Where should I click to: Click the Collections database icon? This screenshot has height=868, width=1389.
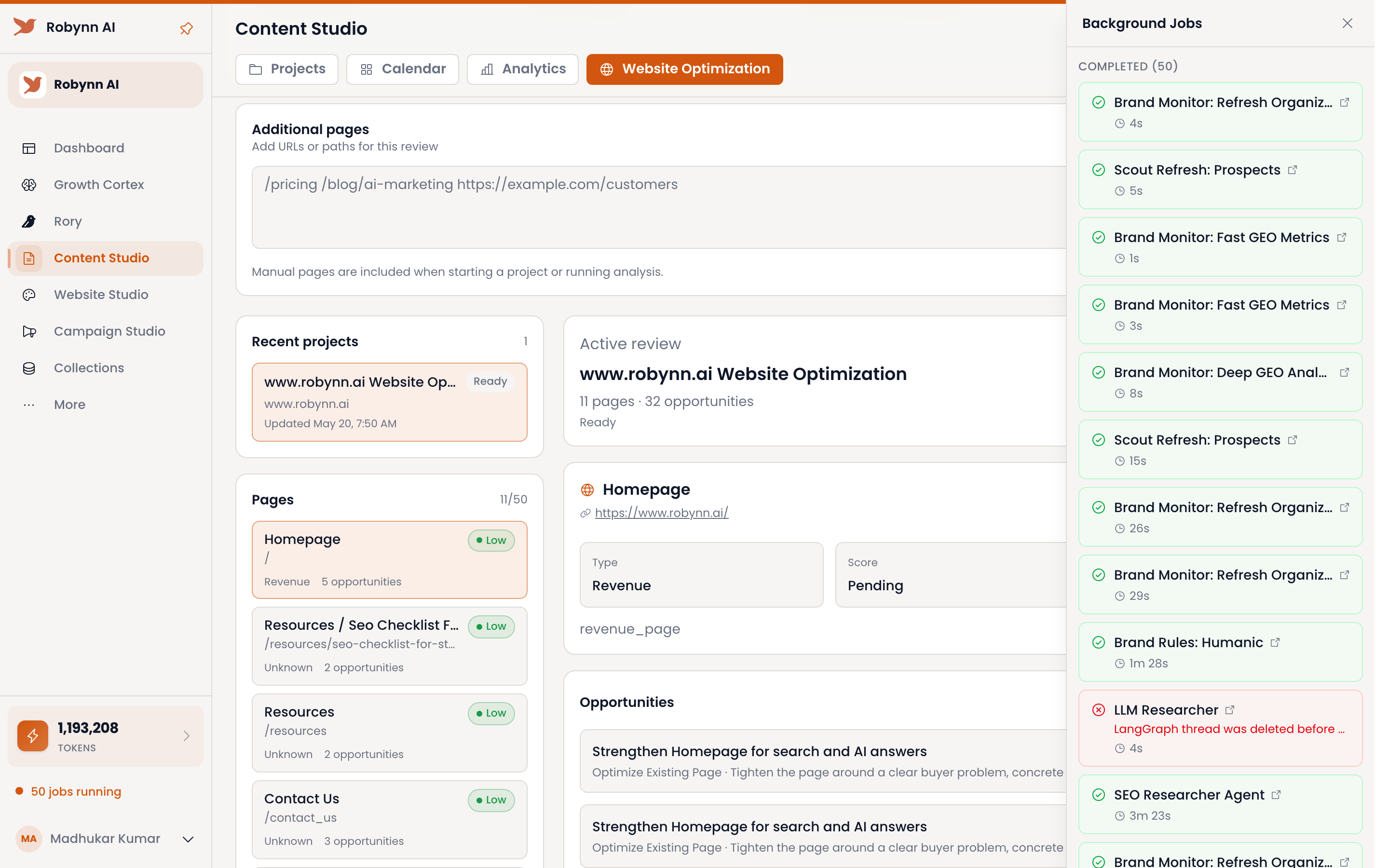point(29,368)
